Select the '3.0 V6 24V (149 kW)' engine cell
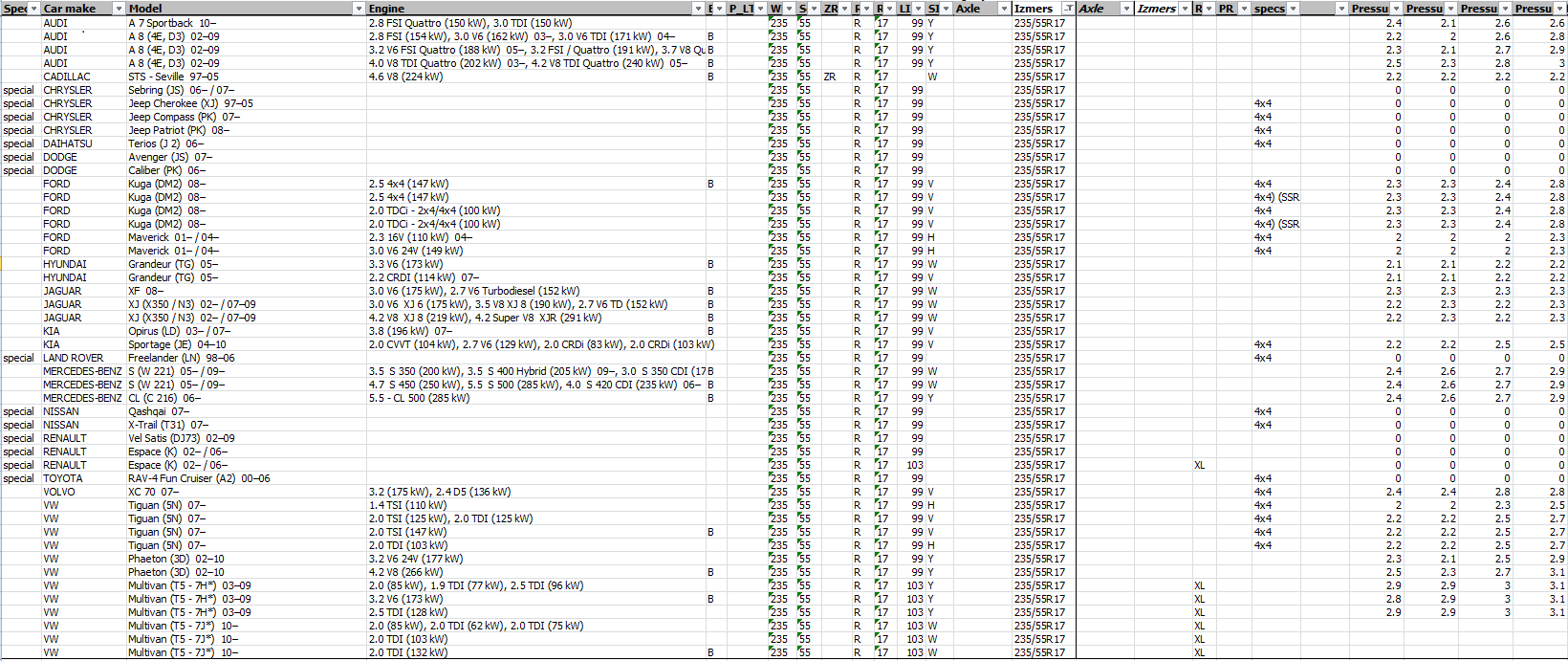Image resolution: width=1568 pixels, height=661 pixels. [535, 251]
